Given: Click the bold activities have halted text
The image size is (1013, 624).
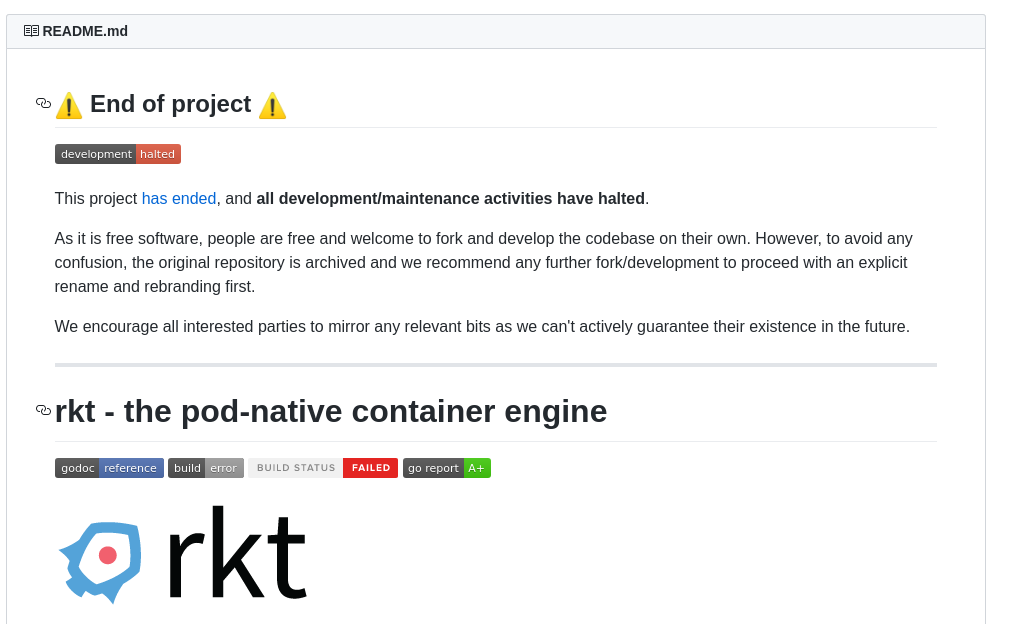Looking at the screenshot, I should pos(450,199).
